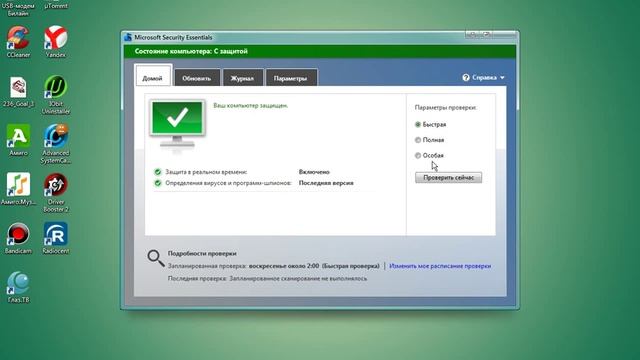Click the real-time protection green check icon
The image size is (640, 360).
point(158,172)
